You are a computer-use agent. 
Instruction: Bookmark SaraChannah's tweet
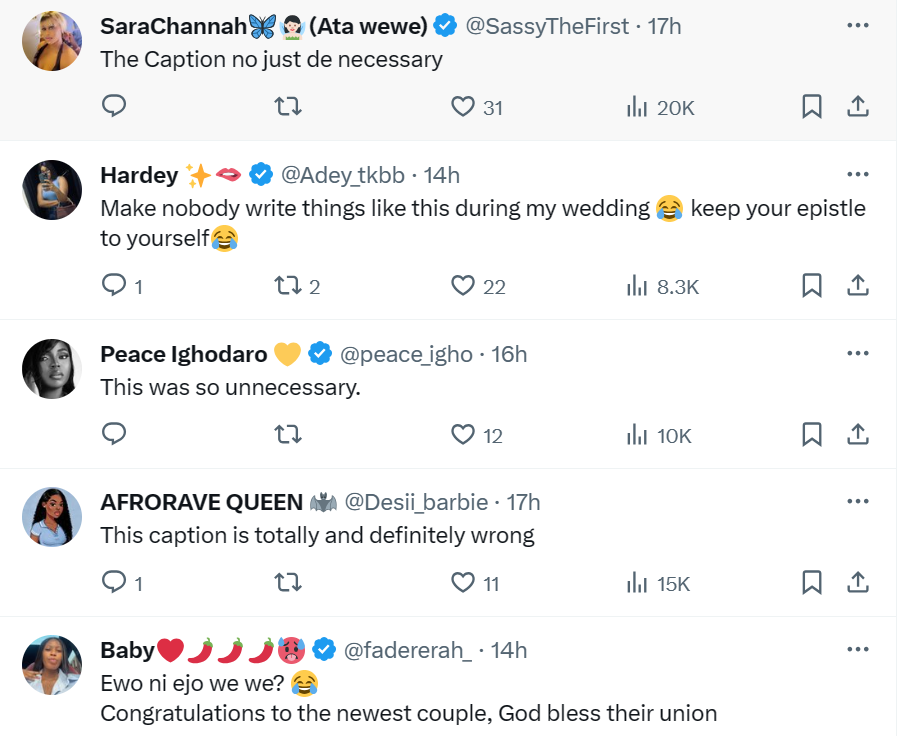pos(812,106)
